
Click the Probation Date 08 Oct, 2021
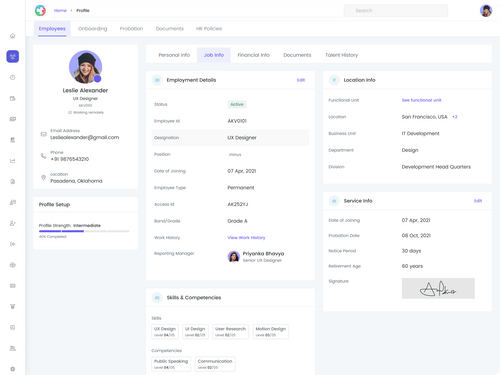coord(416,235)
